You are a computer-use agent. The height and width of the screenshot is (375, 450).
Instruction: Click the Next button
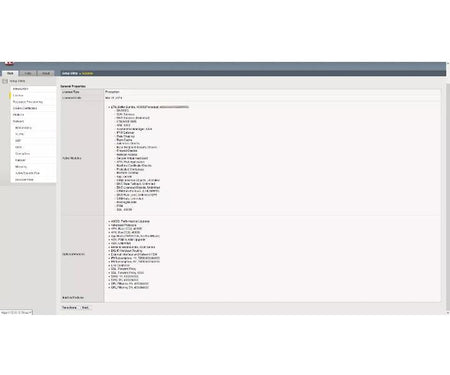85,307
